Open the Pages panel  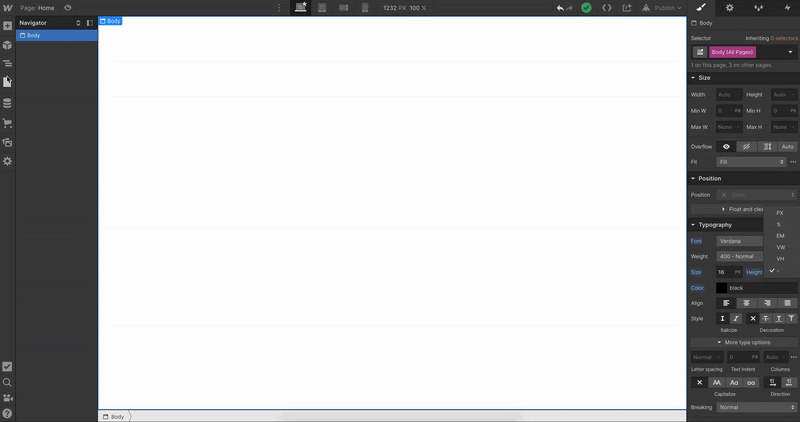pyautogui.click(x=8, y=82)
